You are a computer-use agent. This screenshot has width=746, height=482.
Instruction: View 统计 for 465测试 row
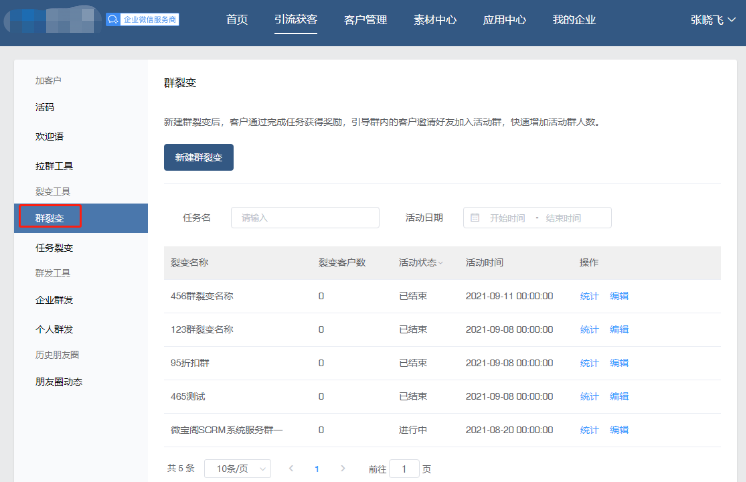click(589, 397)
